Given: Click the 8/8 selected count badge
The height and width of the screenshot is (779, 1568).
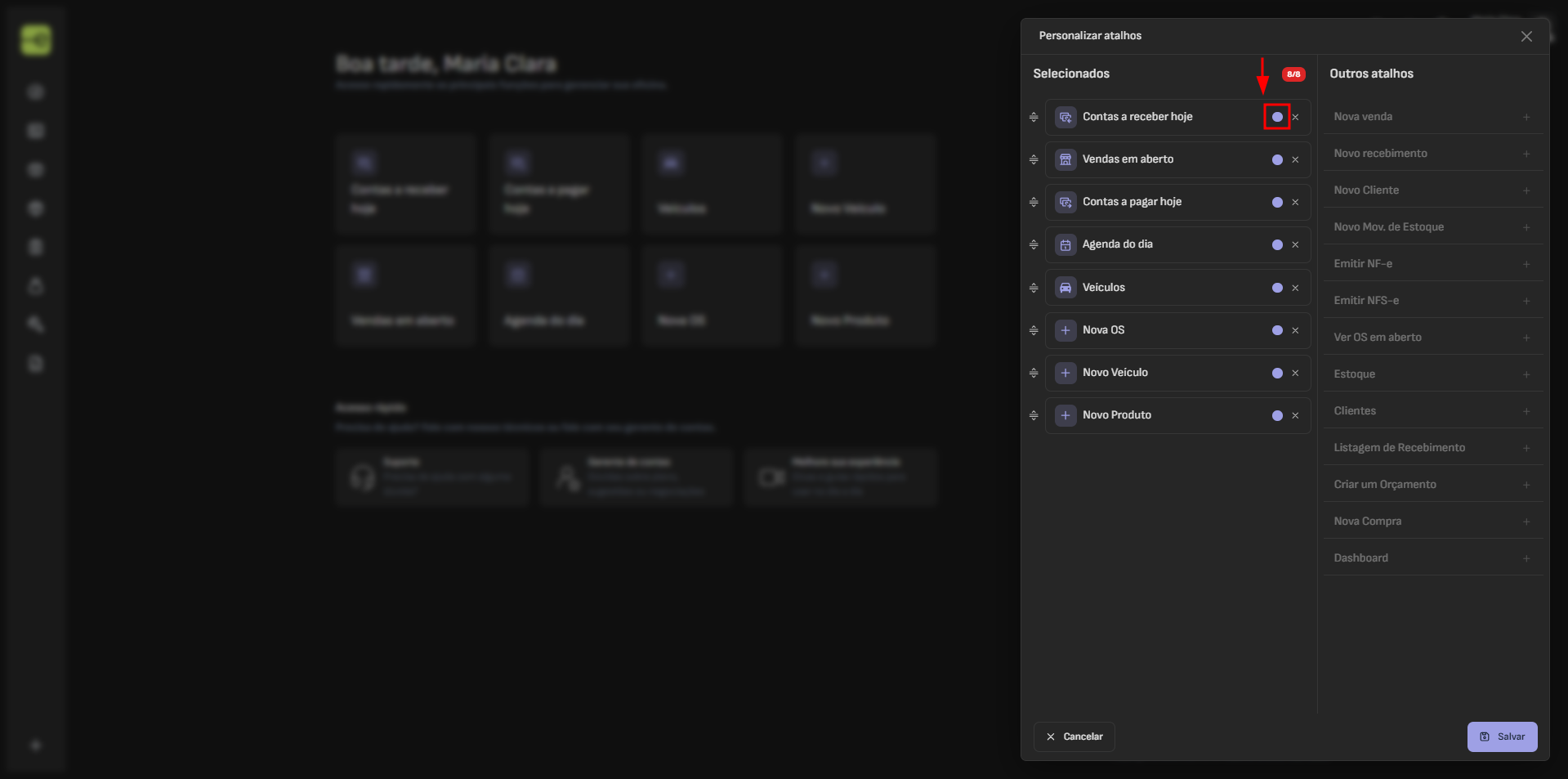Looking at the screenshot, I should [1293, 74].
